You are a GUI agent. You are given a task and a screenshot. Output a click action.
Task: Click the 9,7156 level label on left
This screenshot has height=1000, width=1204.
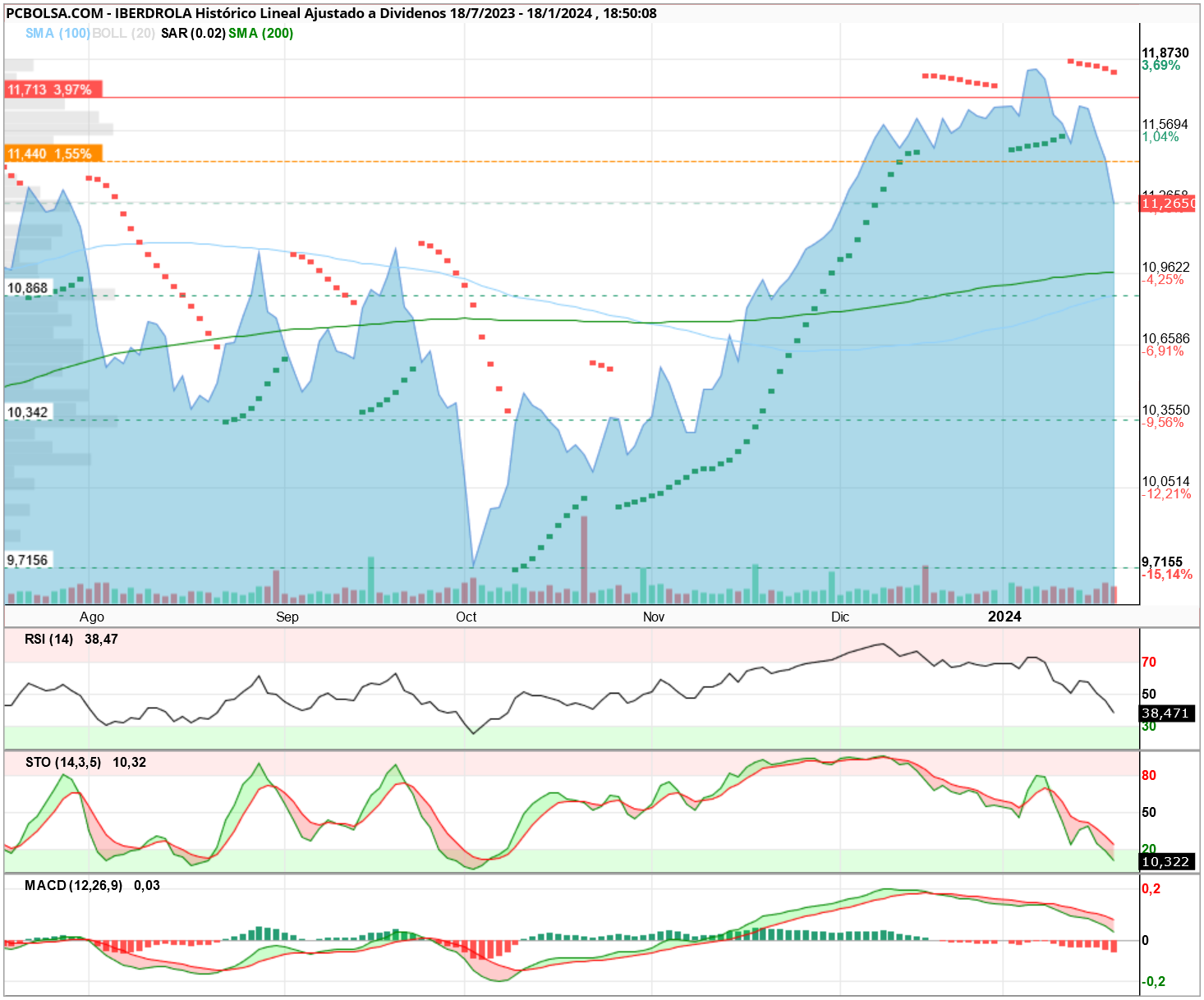coord(28,560)
